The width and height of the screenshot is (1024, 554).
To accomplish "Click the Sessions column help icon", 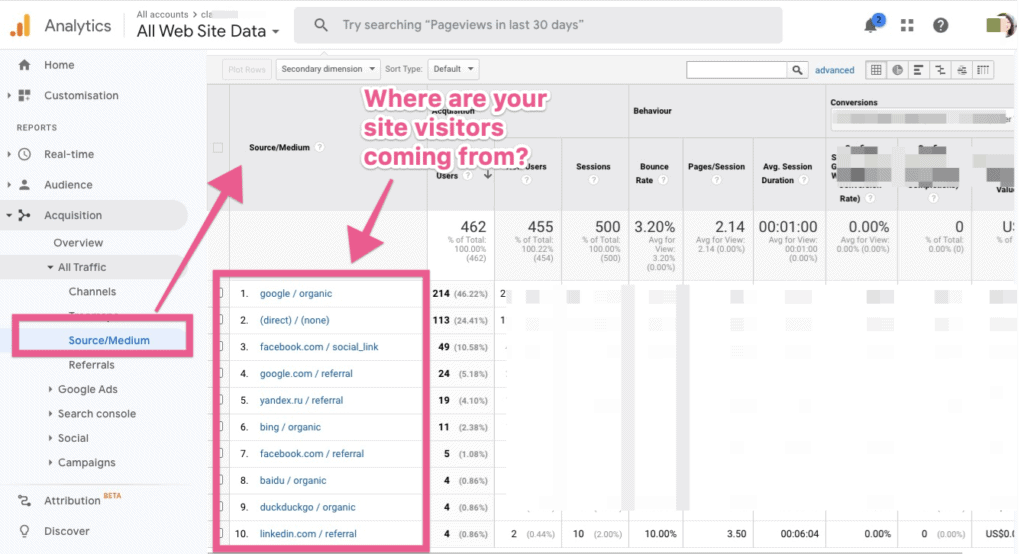I will click(x=593, y=180).
